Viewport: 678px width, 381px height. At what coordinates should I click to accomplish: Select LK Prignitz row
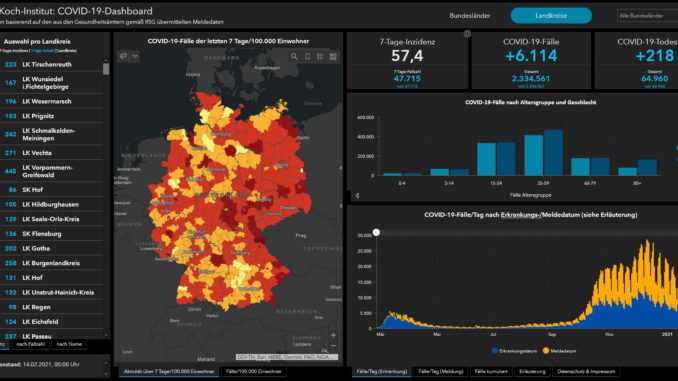pyautogui.click(x=51, y=116)
